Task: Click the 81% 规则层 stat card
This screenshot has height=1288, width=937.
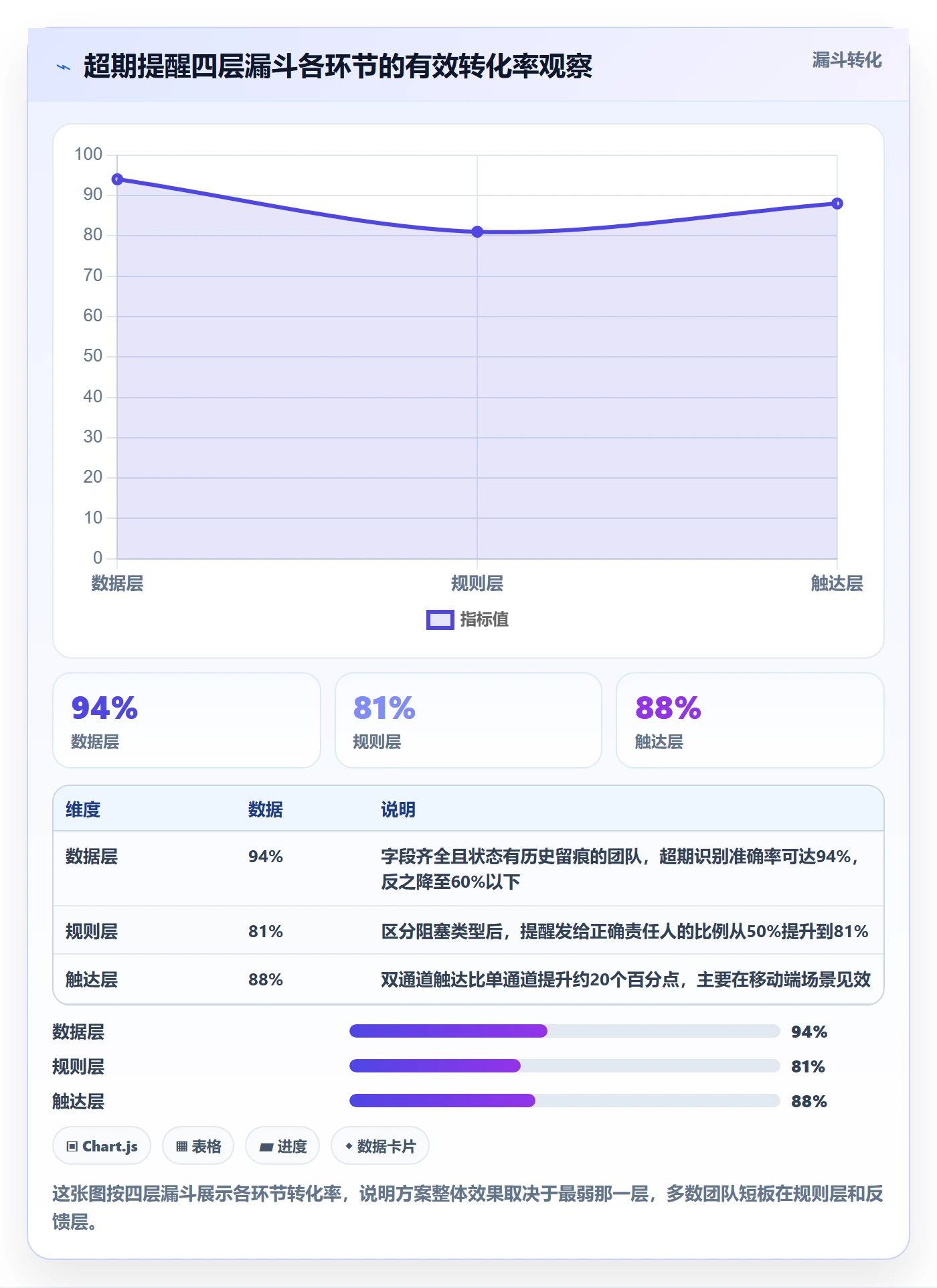Action: coord(468,720)
